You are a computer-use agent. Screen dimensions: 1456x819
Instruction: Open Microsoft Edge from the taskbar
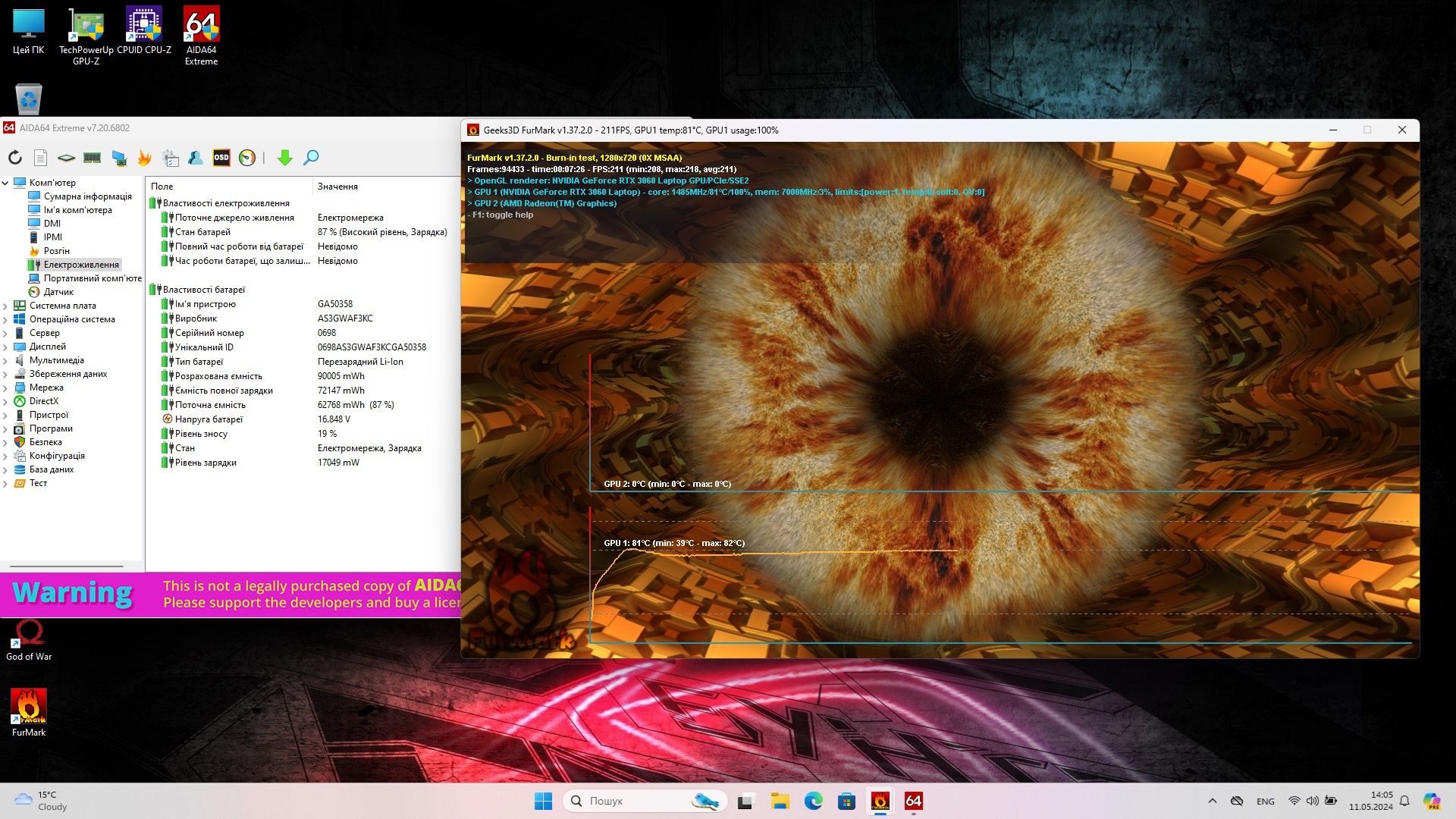click(813, 801)
